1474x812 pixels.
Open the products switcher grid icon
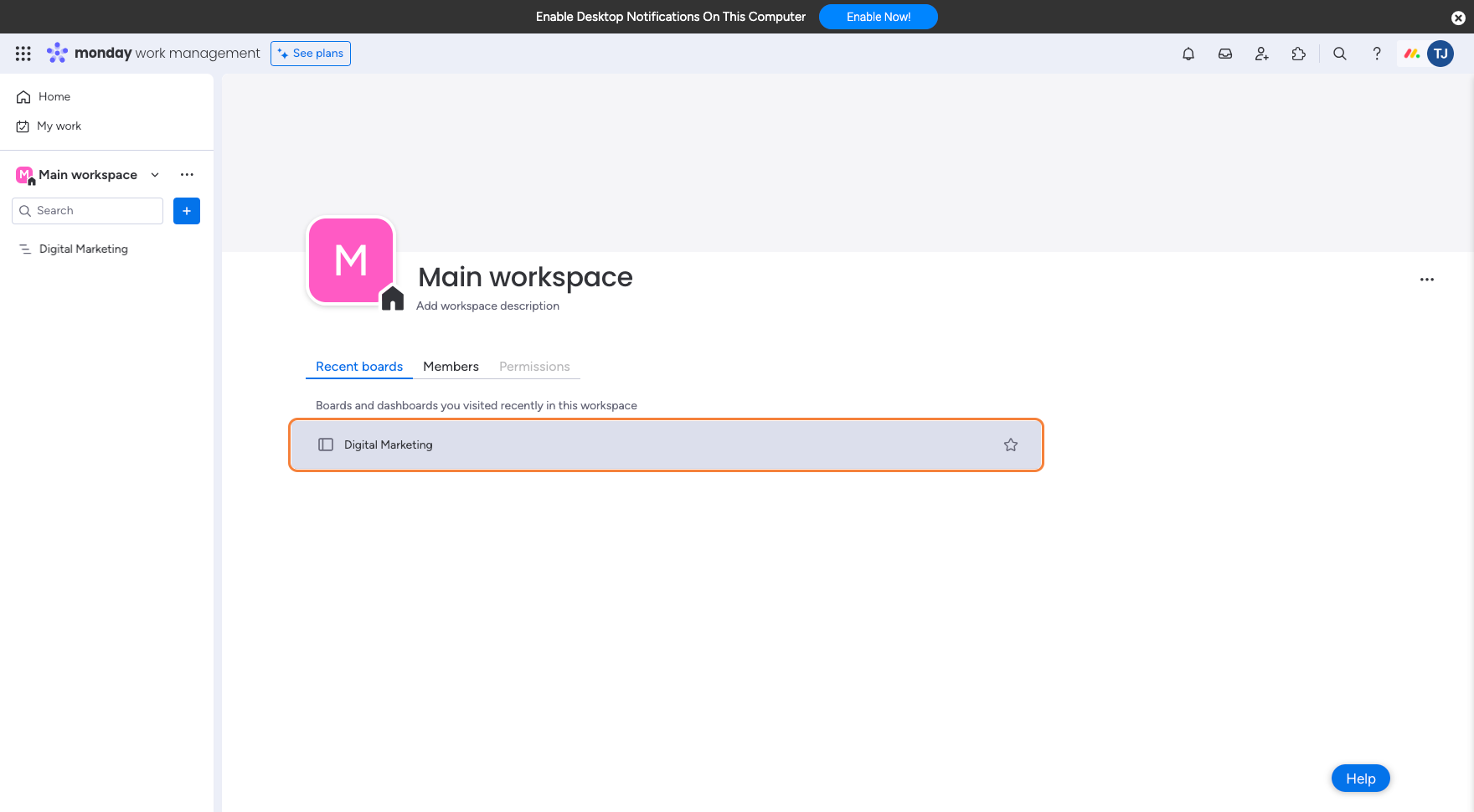[x=23, y=54]
